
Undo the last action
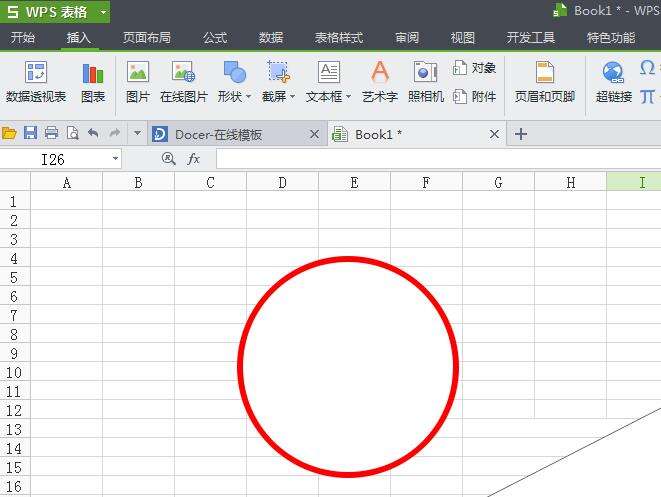[93, 133]
